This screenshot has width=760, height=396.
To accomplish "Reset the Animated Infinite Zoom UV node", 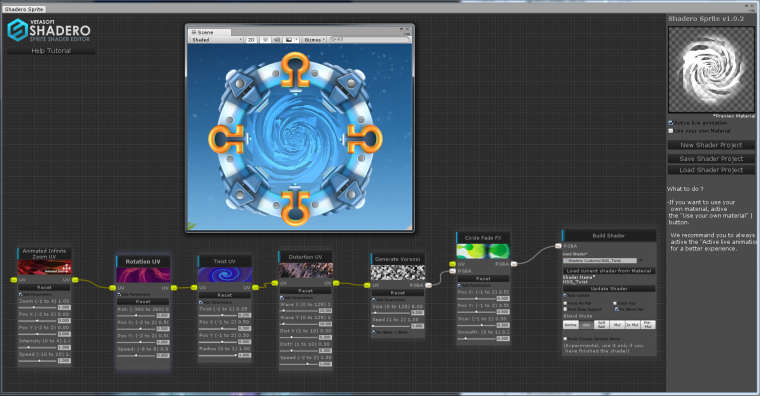I will (44, 287).
